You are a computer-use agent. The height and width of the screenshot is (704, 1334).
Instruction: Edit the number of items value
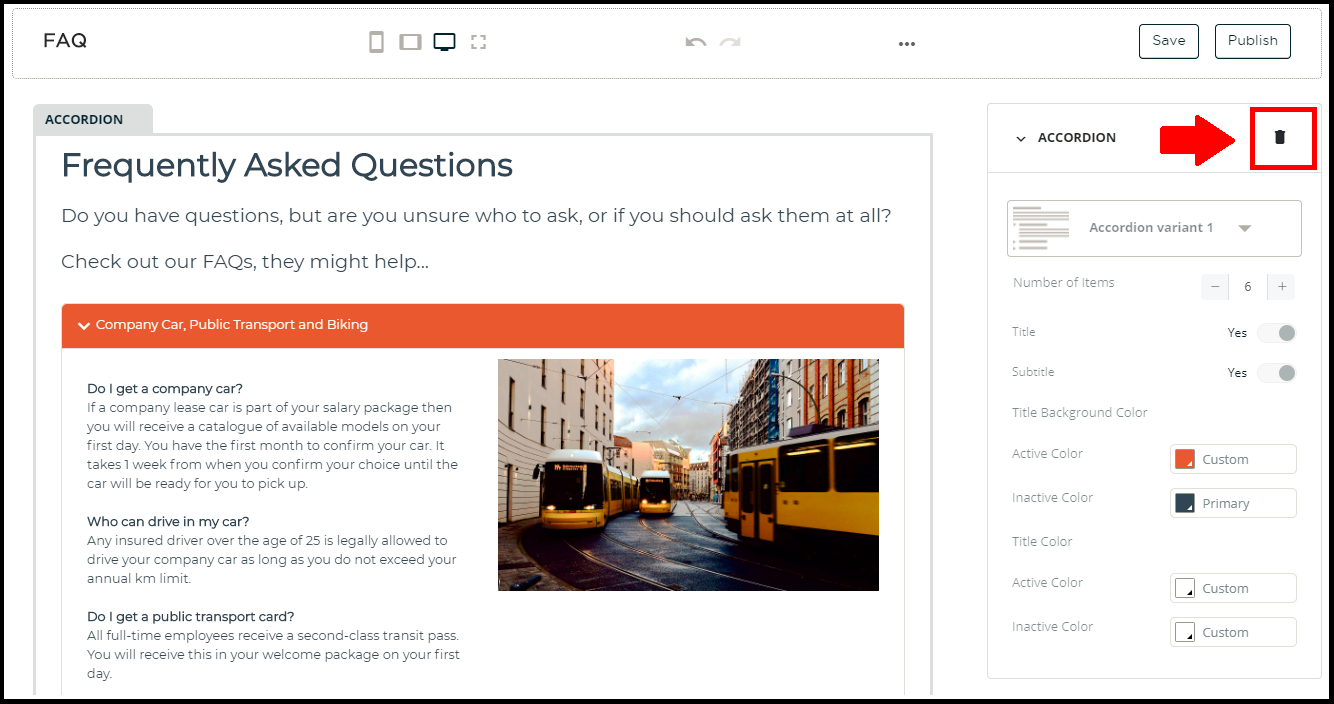(1248, 287)
